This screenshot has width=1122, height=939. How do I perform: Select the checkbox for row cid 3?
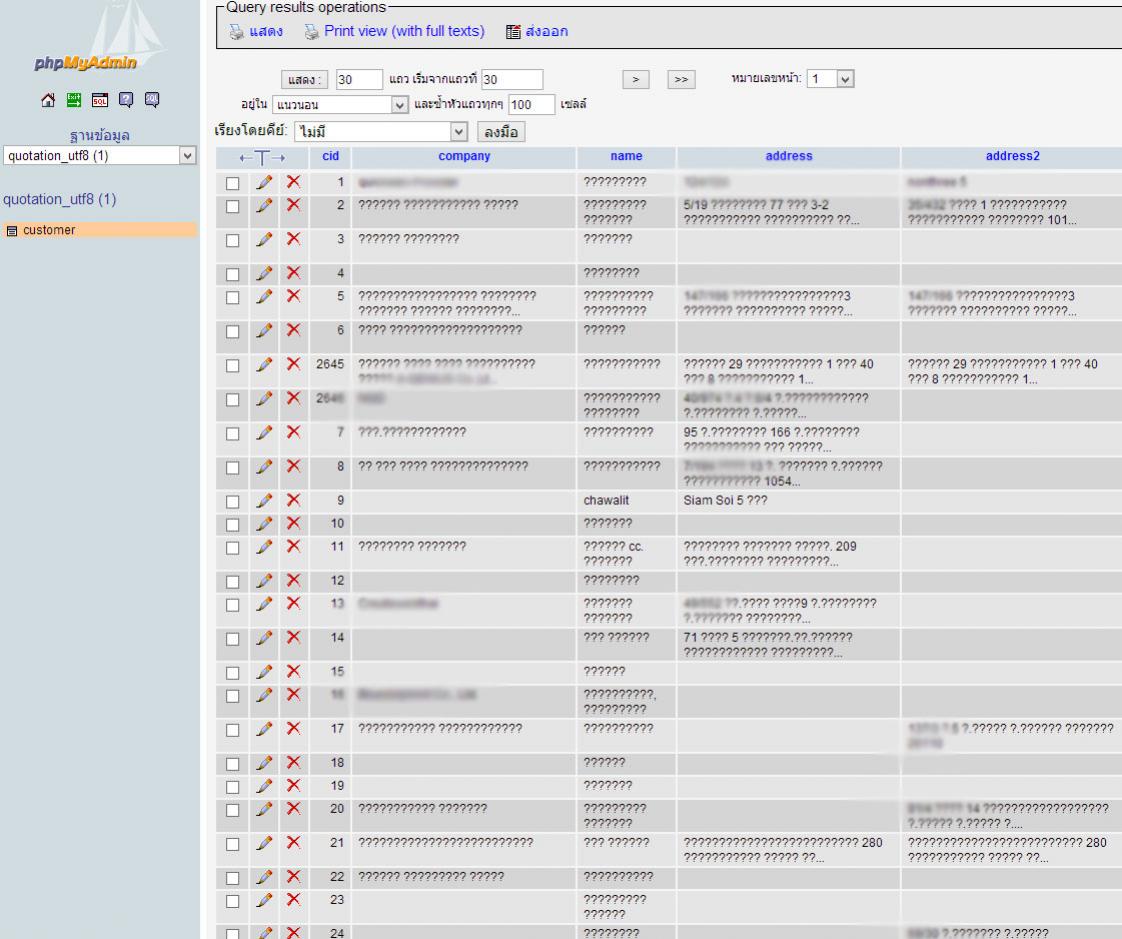pos(233,241)
